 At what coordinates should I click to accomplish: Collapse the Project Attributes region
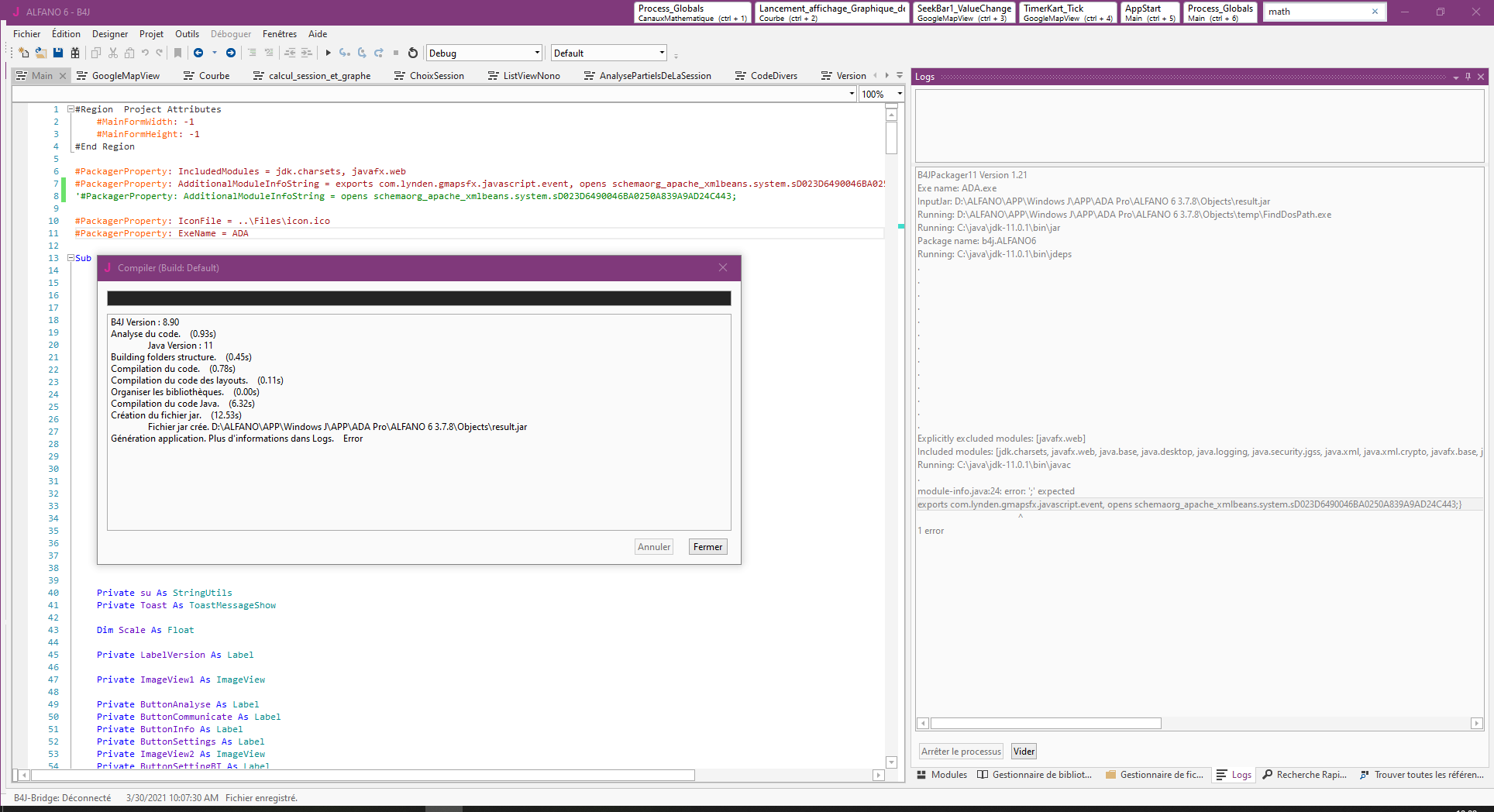click(x=71, y=109)
